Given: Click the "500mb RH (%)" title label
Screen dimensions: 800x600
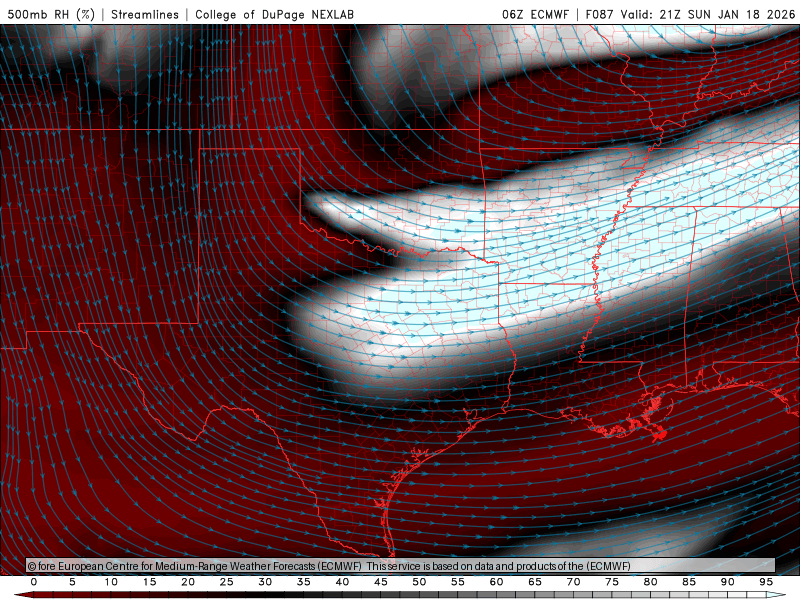Looking at the screenshot, I should point(51,14).
